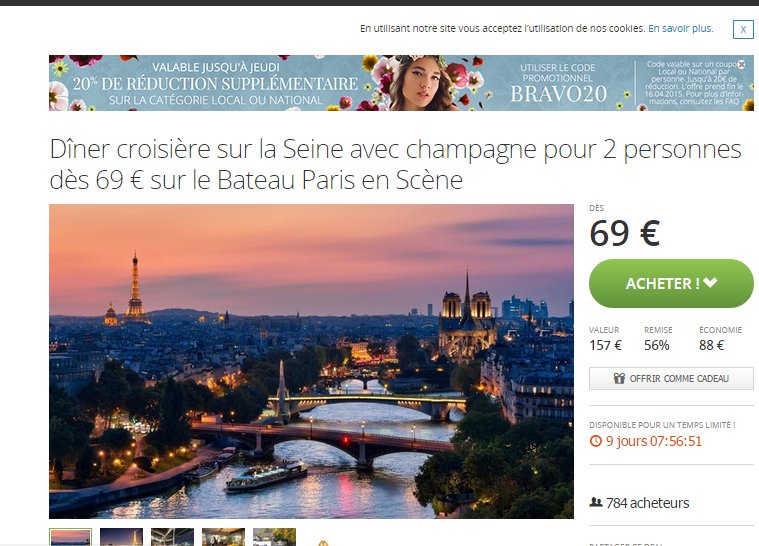This screenshot has width=759, height=546.
Task: Click the 784 acheteurs text
Action: 647,503
